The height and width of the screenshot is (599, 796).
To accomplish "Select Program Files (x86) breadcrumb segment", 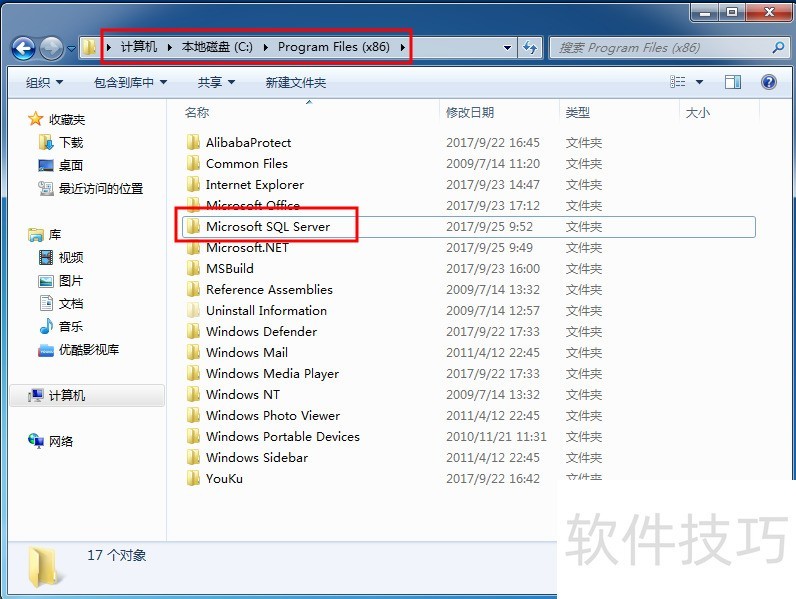I will [334, 47].
